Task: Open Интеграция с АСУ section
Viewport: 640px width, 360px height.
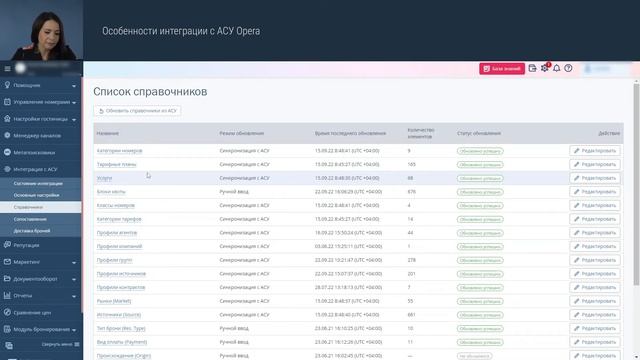Action: coord(35,169)
